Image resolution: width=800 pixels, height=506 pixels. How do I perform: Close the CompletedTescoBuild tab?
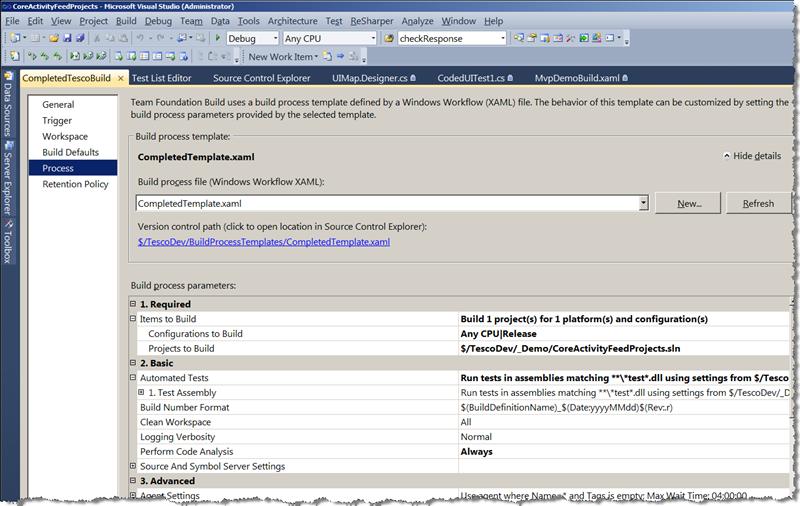tap(120, 78)
